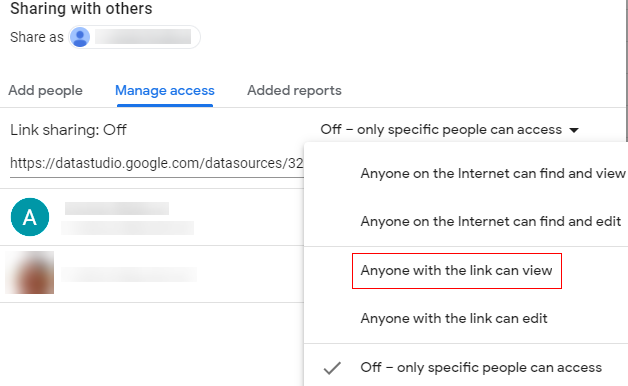Switch to the Manage access tab
This screenshot has width=628, height=386.
coord(165,90)
